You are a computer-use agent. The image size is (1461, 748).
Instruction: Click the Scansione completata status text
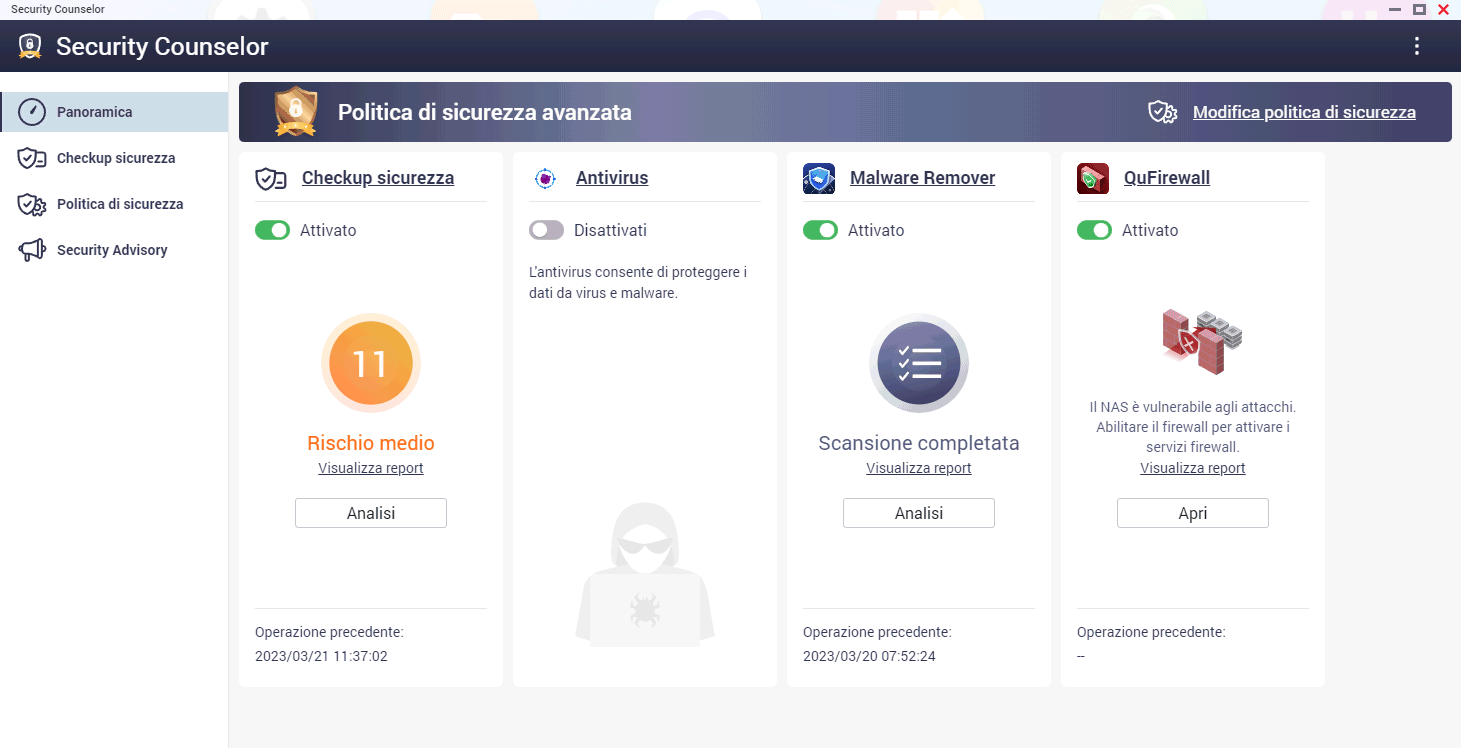tap(919, 443)
